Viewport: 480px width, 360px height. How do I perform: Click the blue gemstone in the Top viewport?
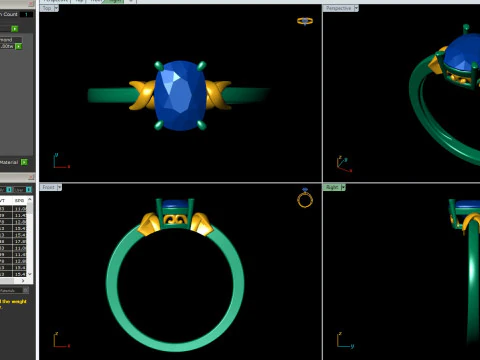click(179, 96)
